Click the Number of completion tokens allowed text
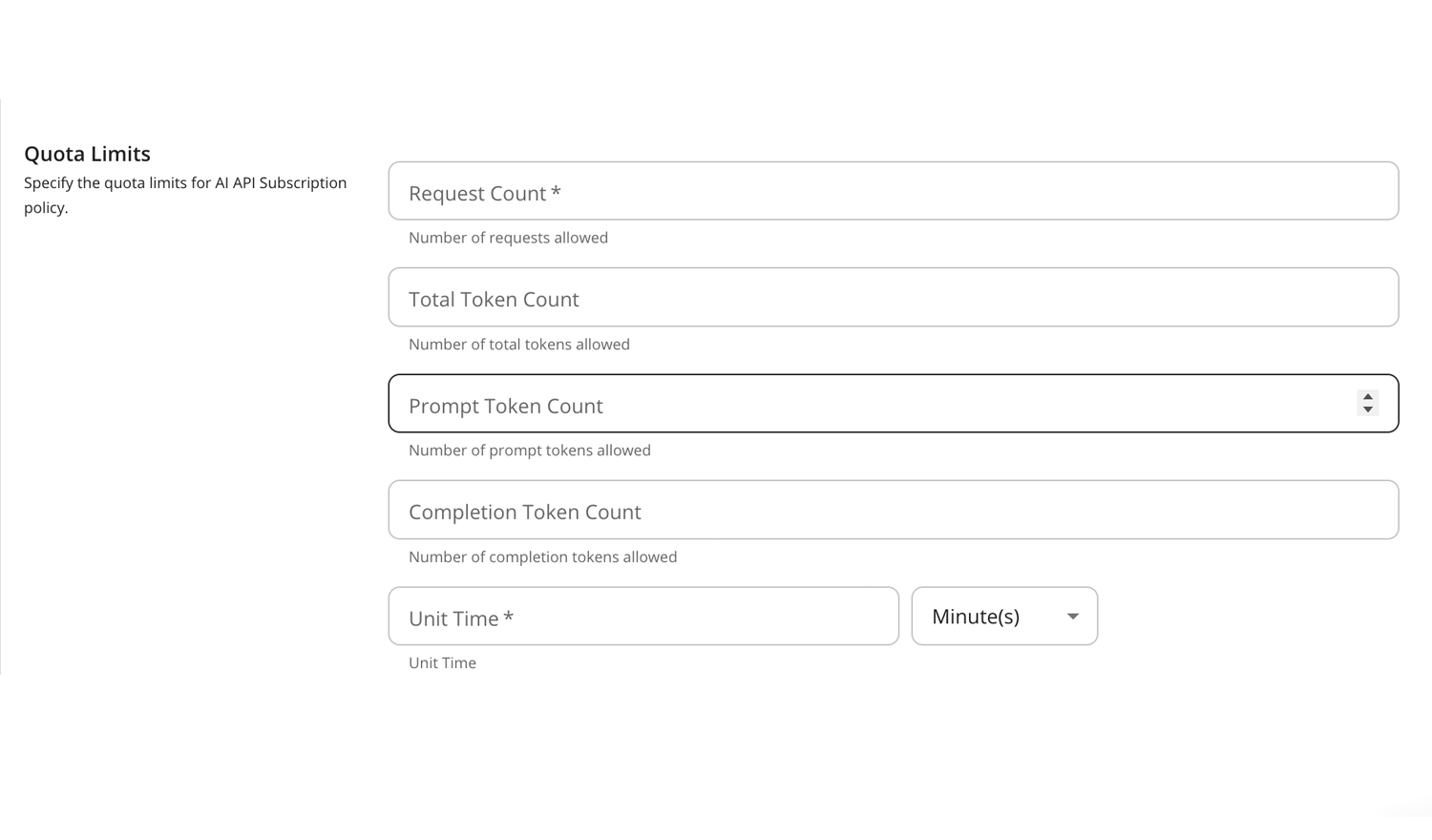Screen dimensions: 1432x840 click(x=542, y=556)
